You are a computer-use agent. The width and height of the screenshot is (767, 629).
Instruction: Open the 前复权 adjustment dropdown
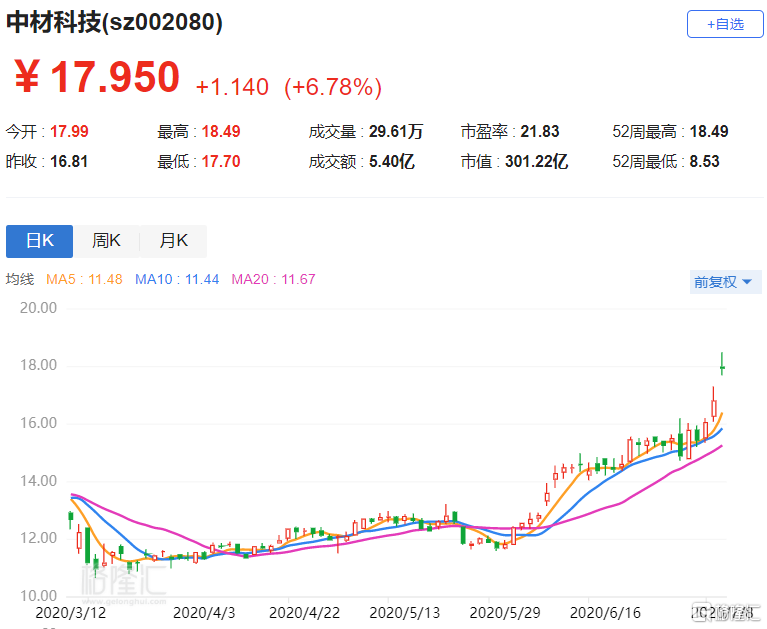coord(725,282)
